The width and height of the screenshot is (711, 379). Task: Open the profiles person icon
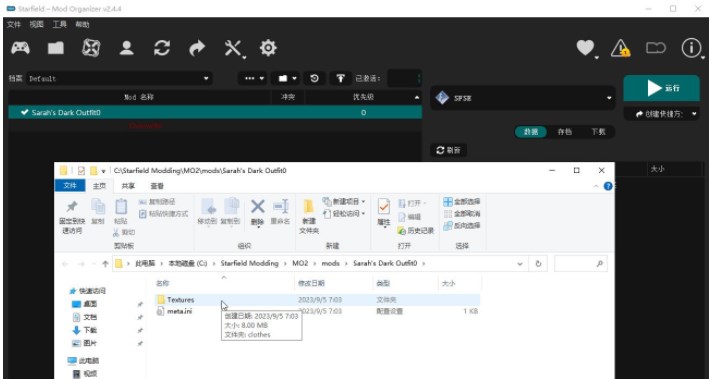[x=127, y=48]
